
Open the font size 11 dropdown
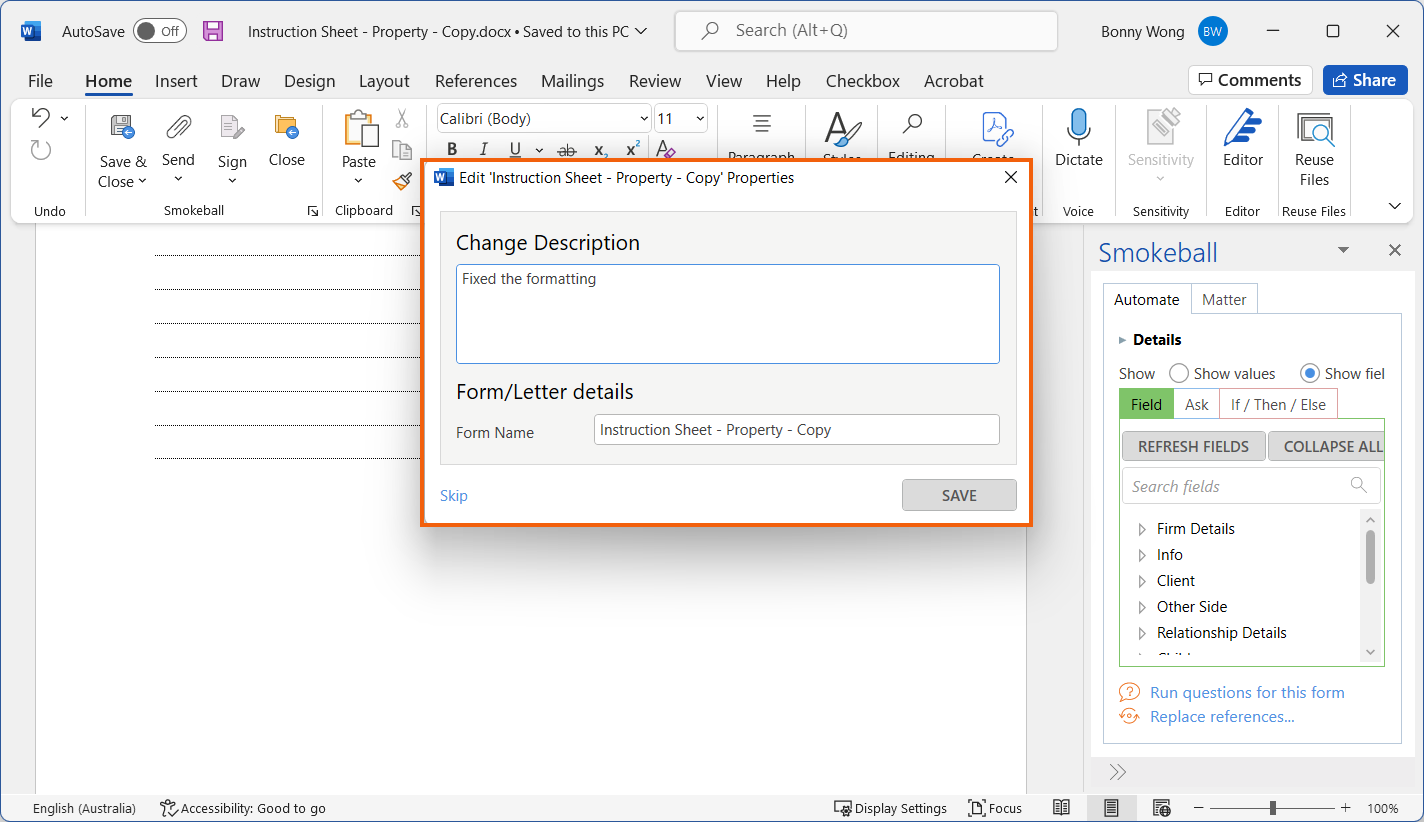[x=699, y=119]
